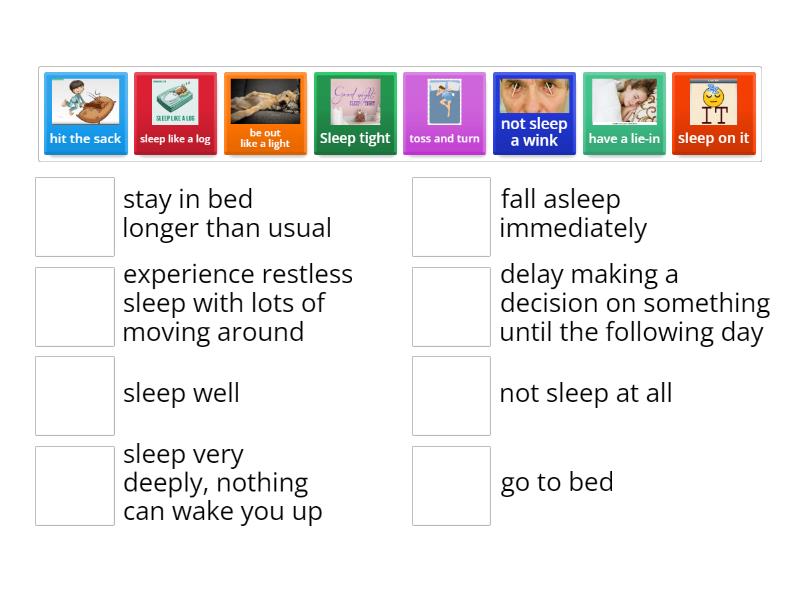This screenshot has height=600, width=800.
Task: Click the orange 'sleep on it' emoji card
Action: (714, 113)
